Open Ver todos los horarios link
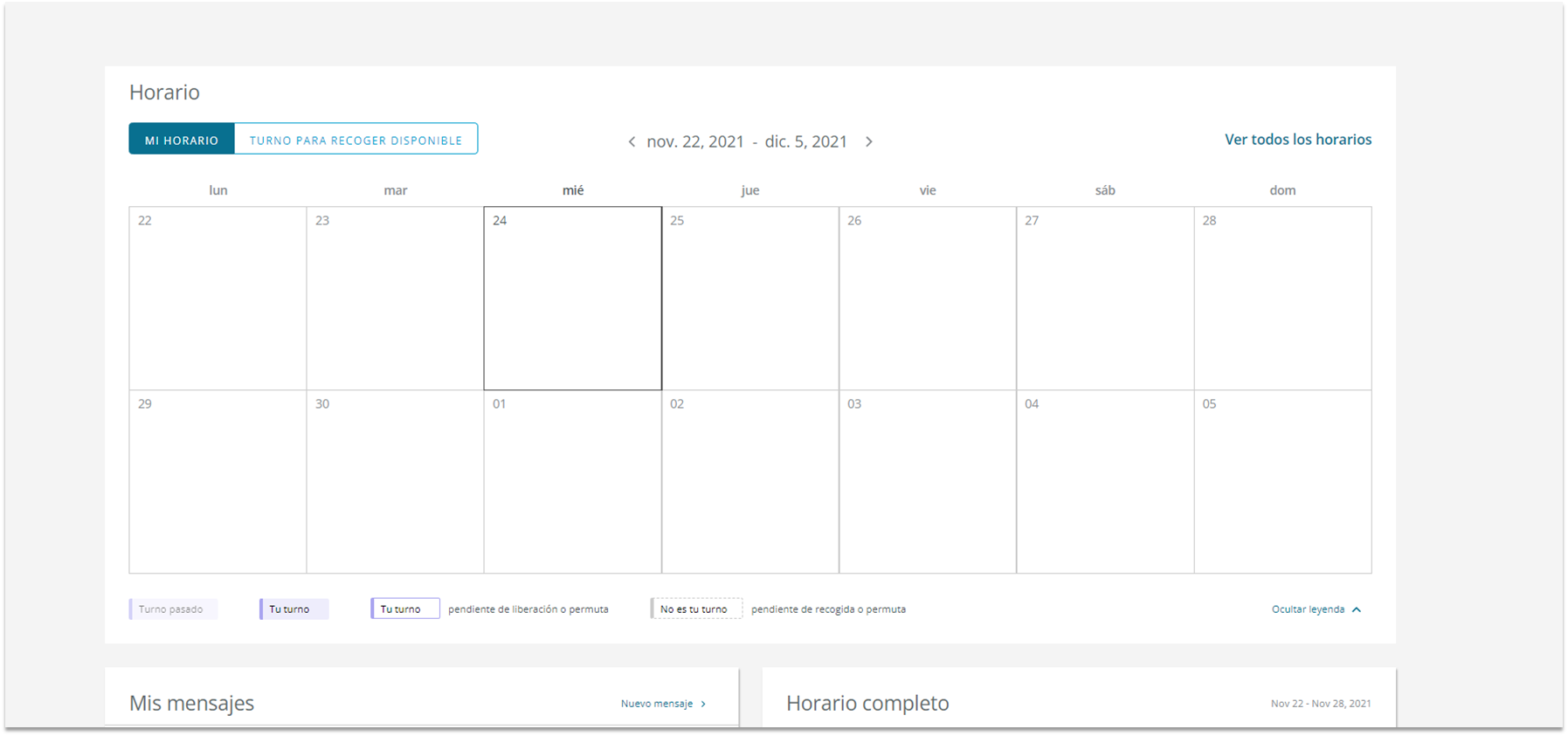The height and width of the screenshot is (736, 1568). coord(1297,140)
